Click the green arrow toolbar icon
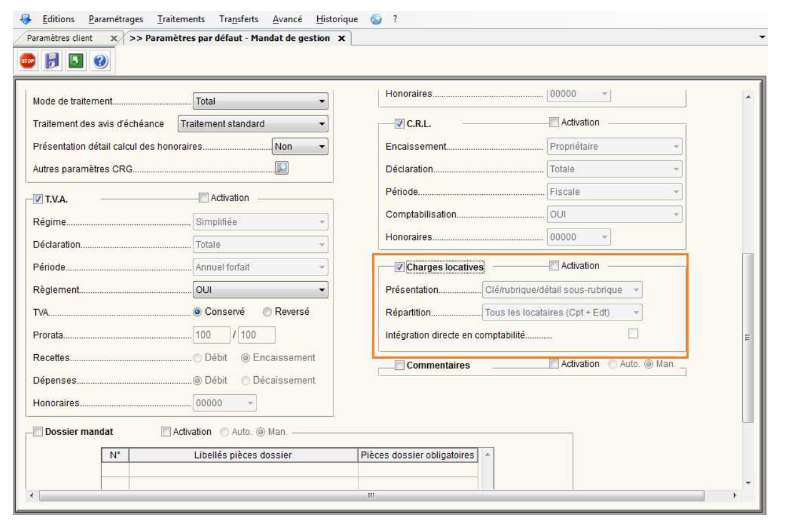The image size is (787, 529). click(76, 62)
